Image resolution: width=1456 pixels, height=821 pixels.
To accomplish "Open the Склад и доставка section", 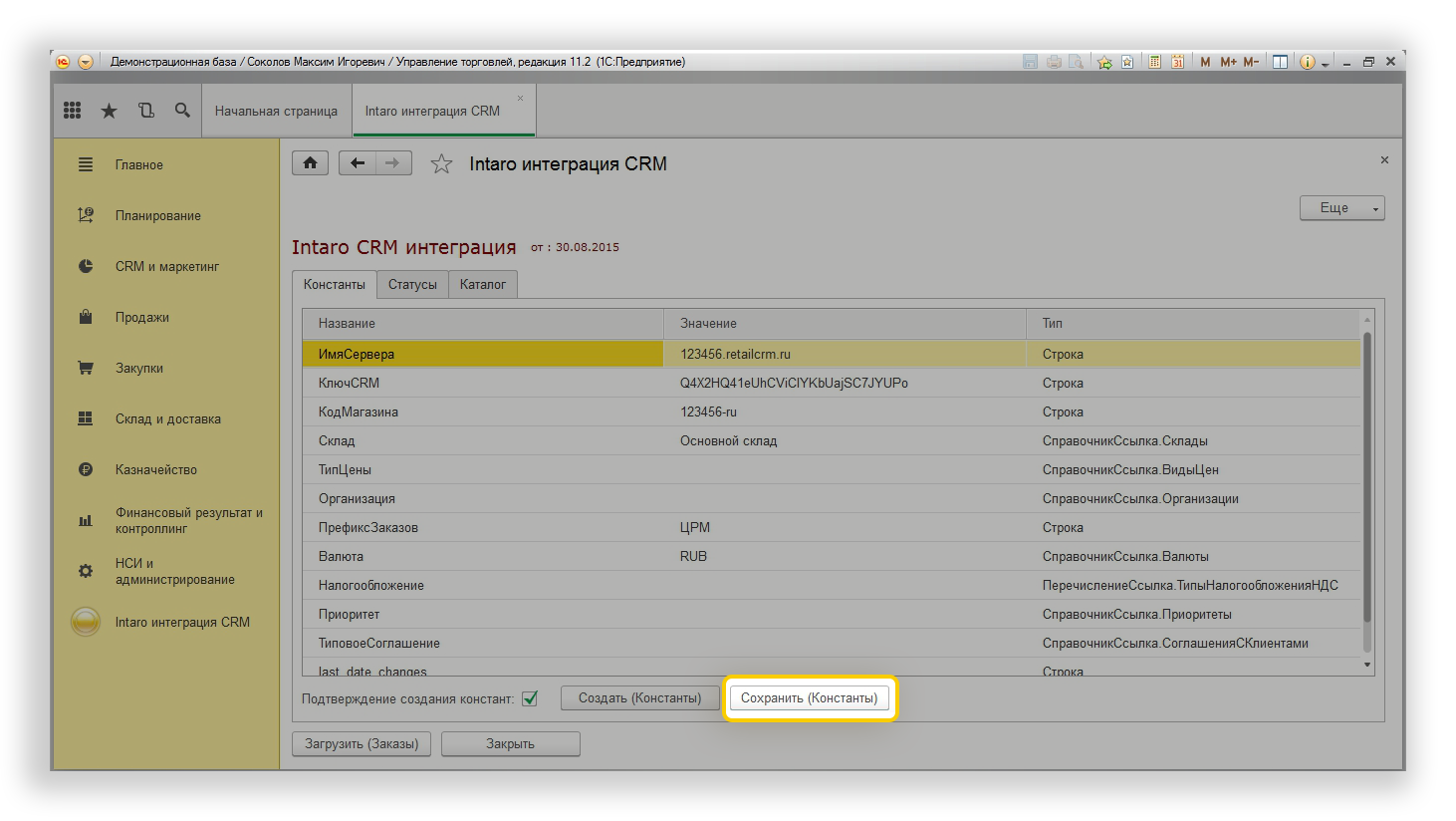I will pyautogui.click(x=167, y=418).
